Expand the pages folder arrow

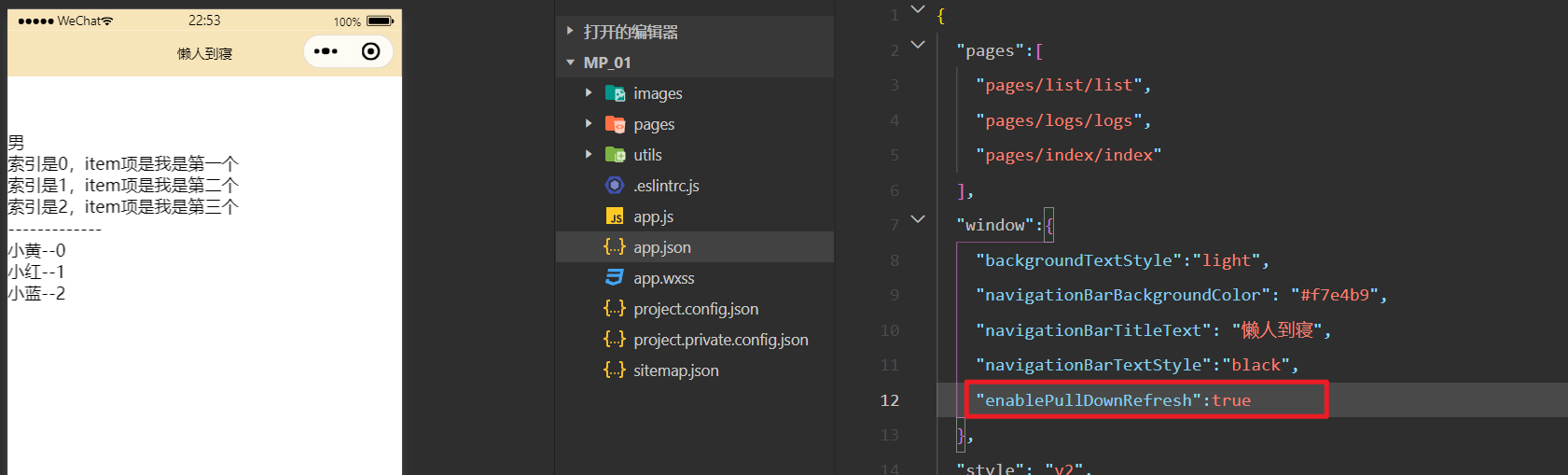pyautogui.click(x=589, y=123)
